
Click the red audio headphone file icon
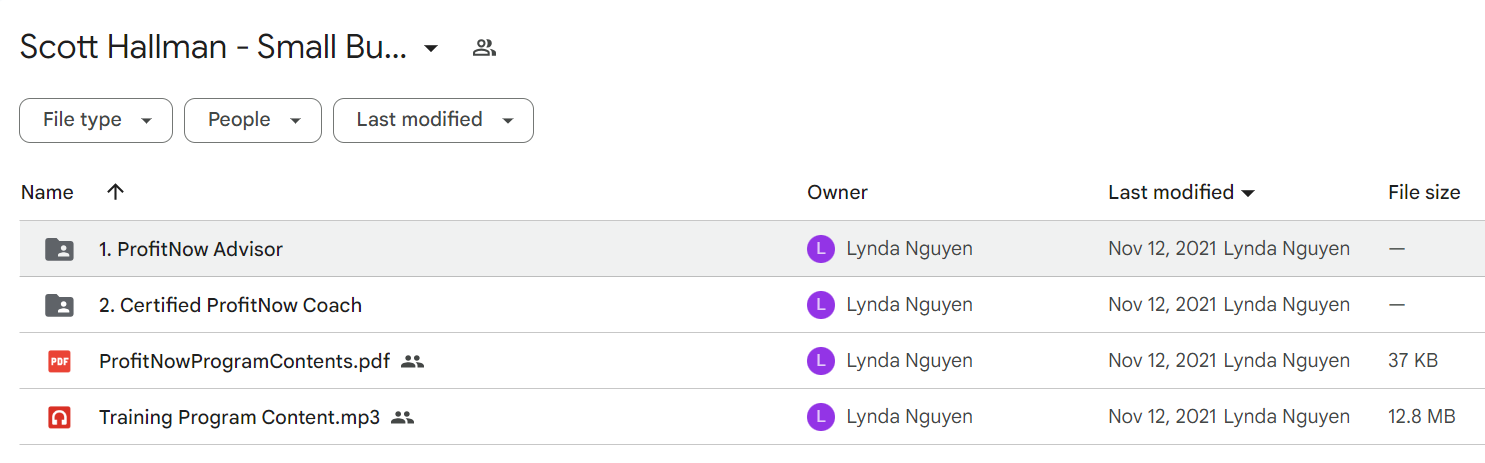(60, 417)
